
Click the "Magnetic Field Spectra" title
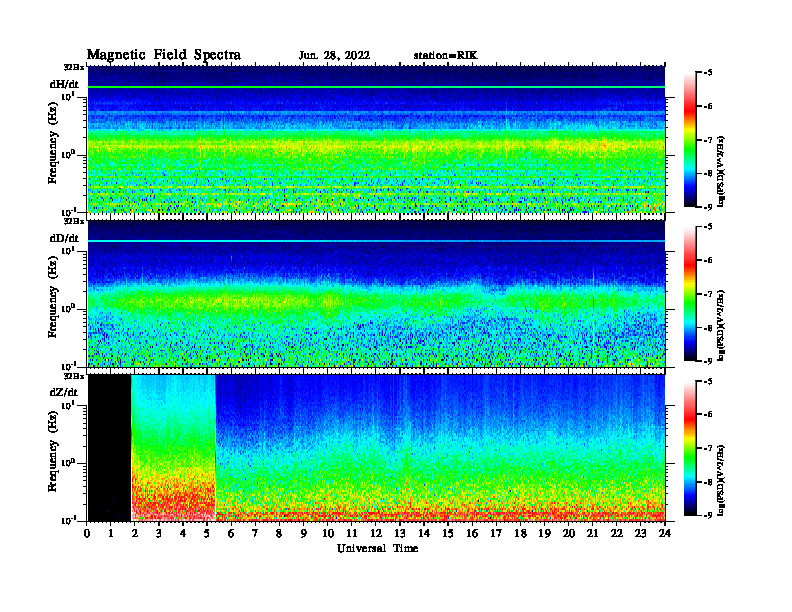(164, 55)
